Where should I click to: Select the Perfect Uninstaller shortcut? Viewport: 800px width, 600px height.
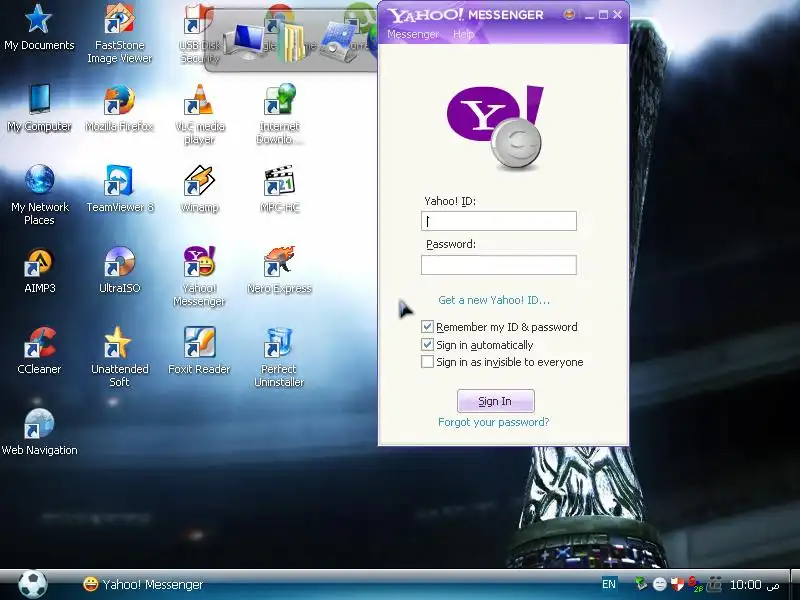click(x=279, y=357)
